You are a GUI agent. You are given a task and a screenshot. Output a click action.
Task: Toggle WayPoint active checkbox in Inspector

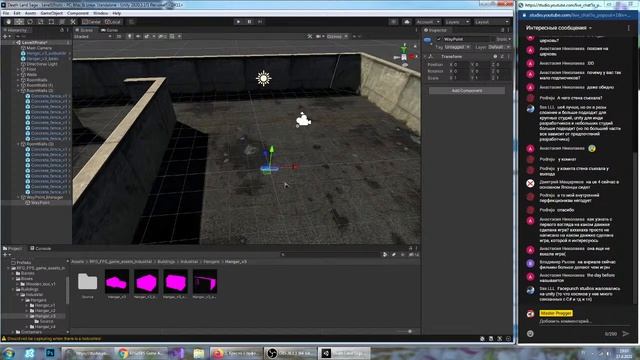click(x=439, y=39)
